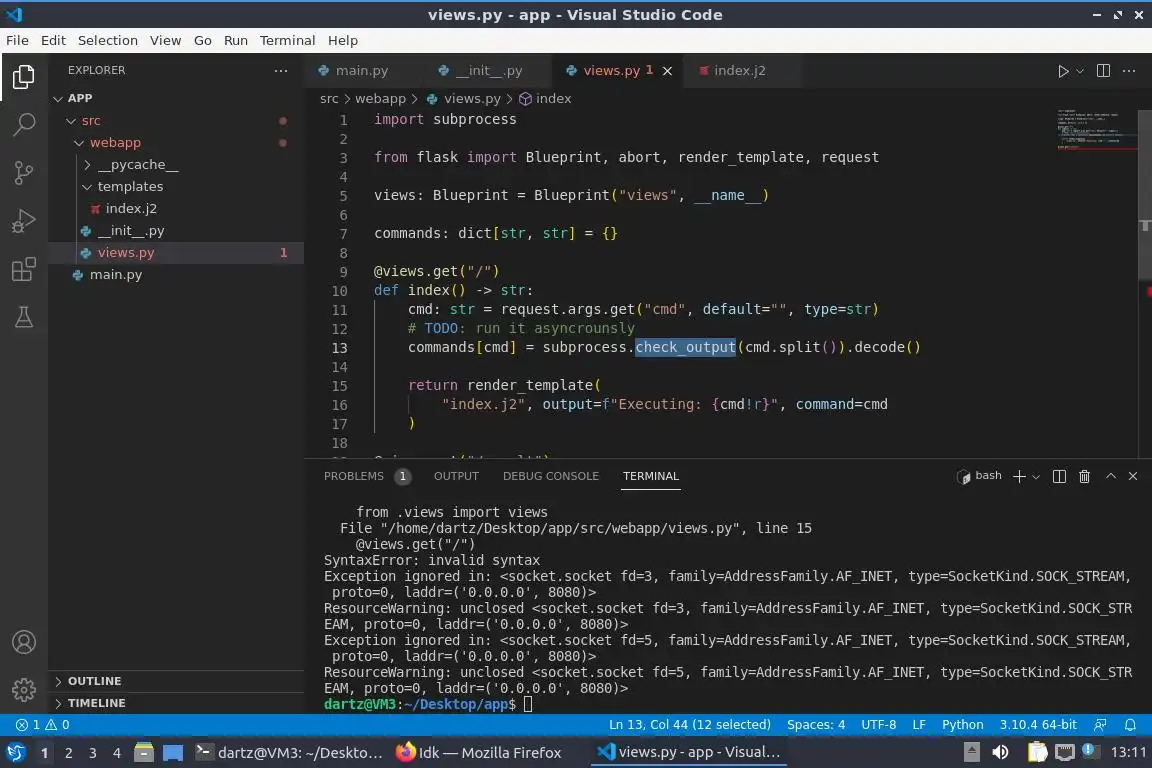Click the volume icon in system tray
The width and height of the screenshot is (1152, 768).
[1000, 753]
